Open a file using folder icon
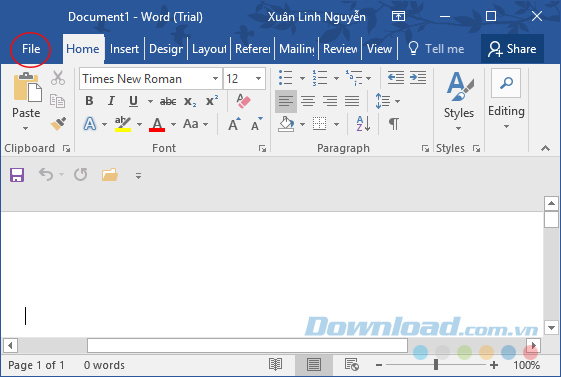561x377 pixels. (x=110, y=175)
